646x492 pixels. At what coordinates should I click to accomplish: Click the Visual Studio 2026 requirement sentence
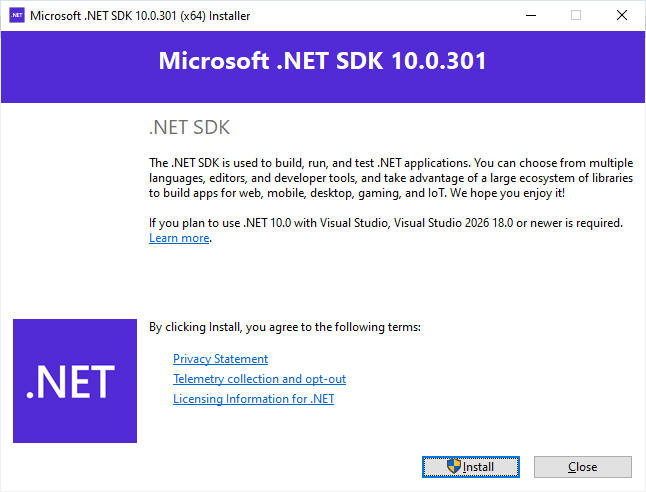(x=386, y=223)
